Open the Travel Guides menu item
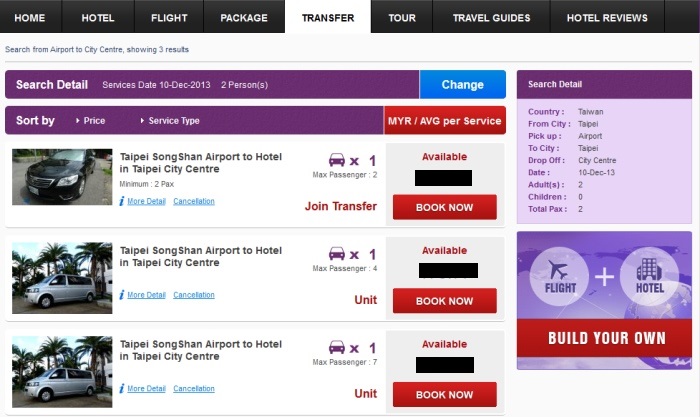700x417 pixels. (x=492, y=17)
